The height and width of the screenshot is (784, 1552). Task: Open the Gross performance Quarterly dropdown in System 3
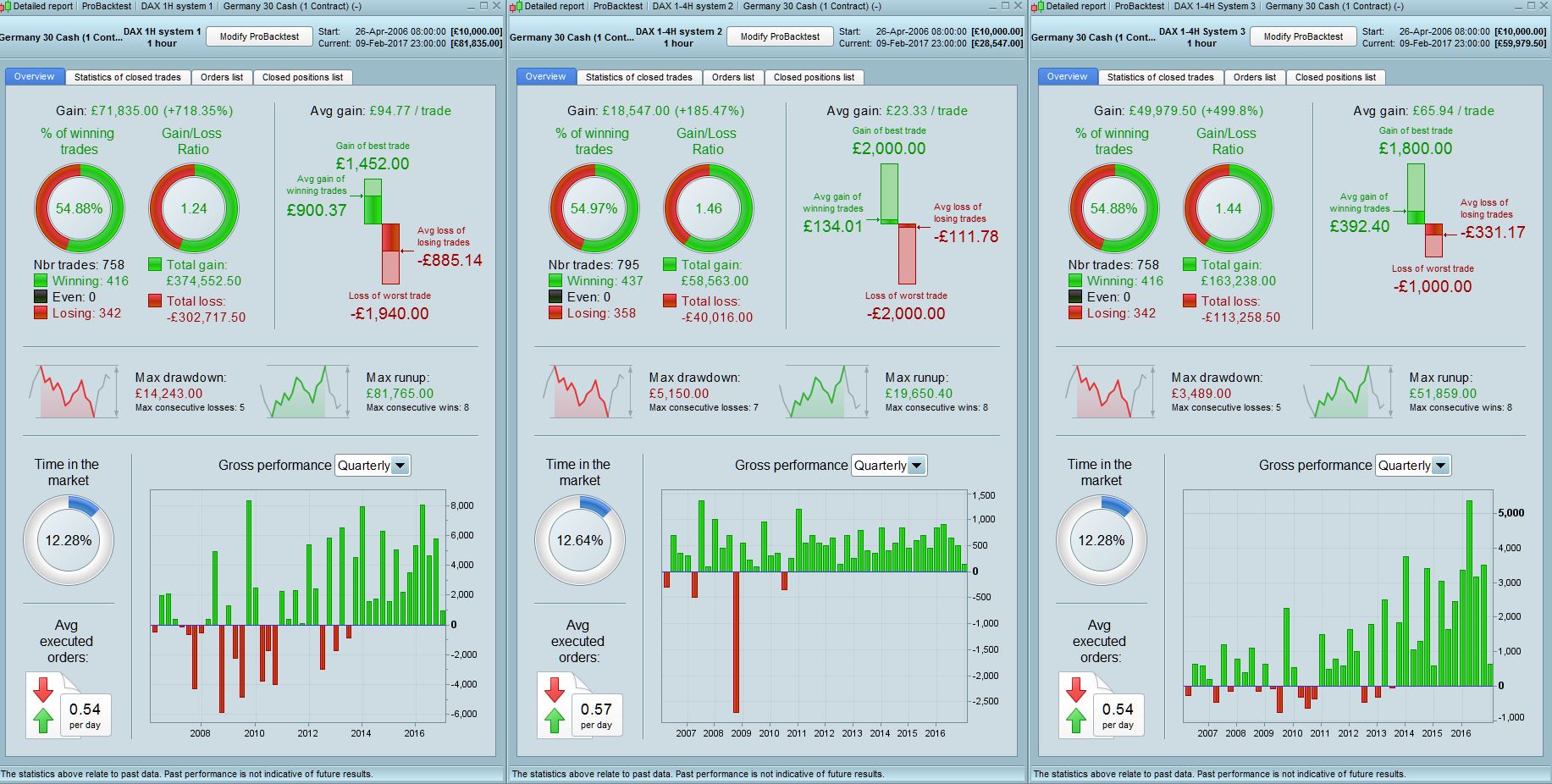coord(1413,465)
